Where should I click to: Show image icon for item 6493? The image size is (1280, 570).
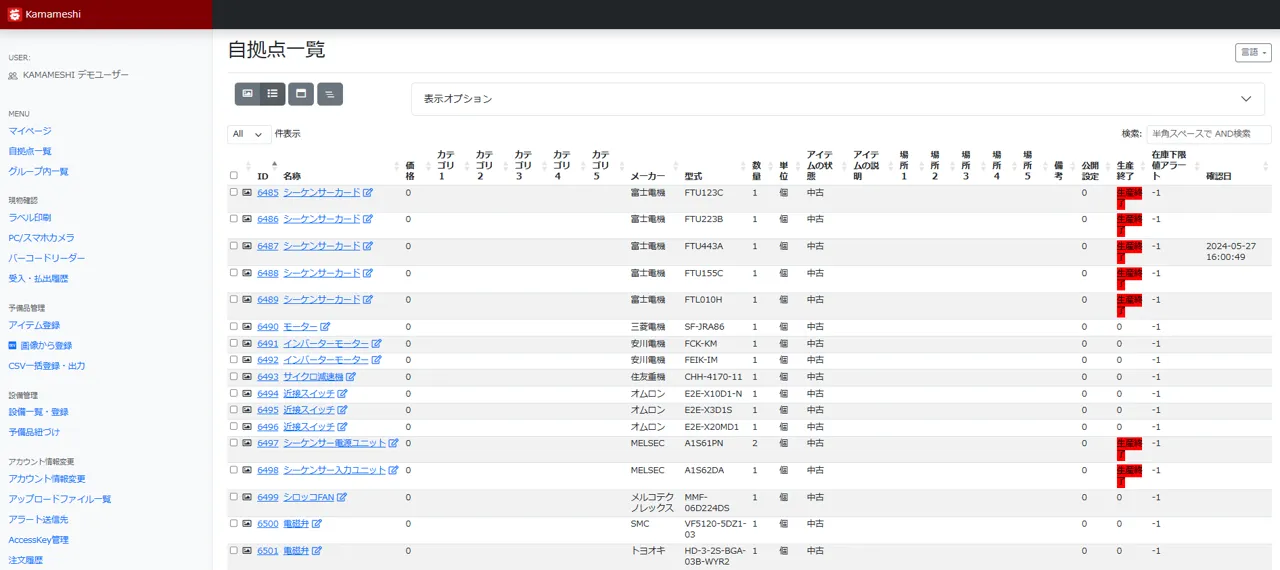coord(247,377)
